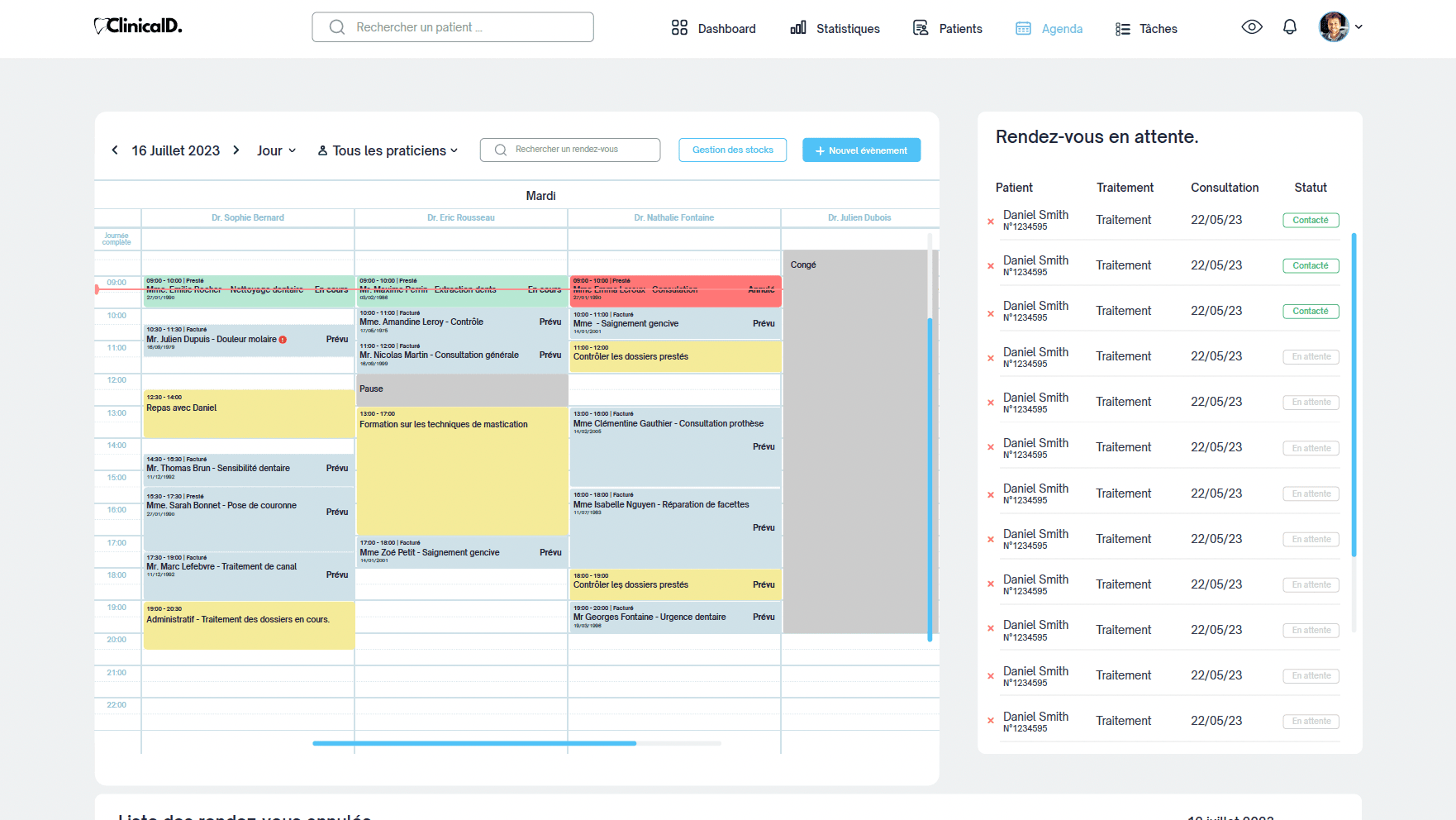
Task: Click the last visible En attente badge
Action: tap(1311, 721)
